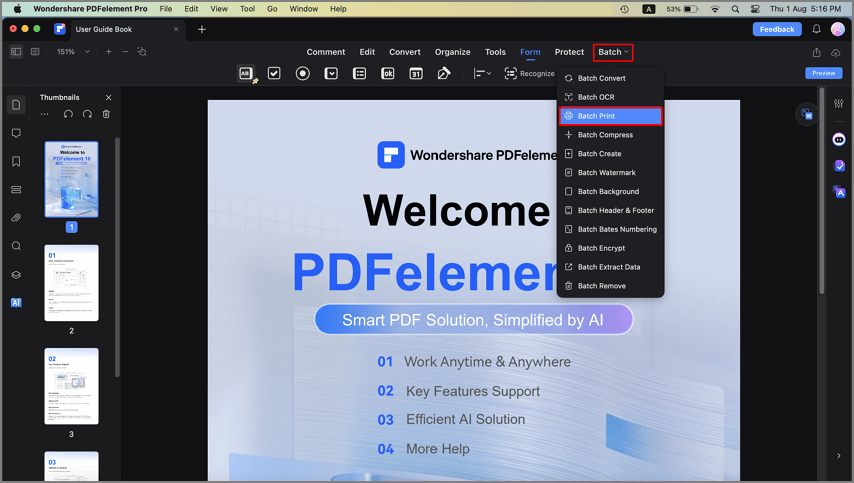The width and height of the screenshot is (854, 483).
Task: Click the Preview button
Action: 824,73
